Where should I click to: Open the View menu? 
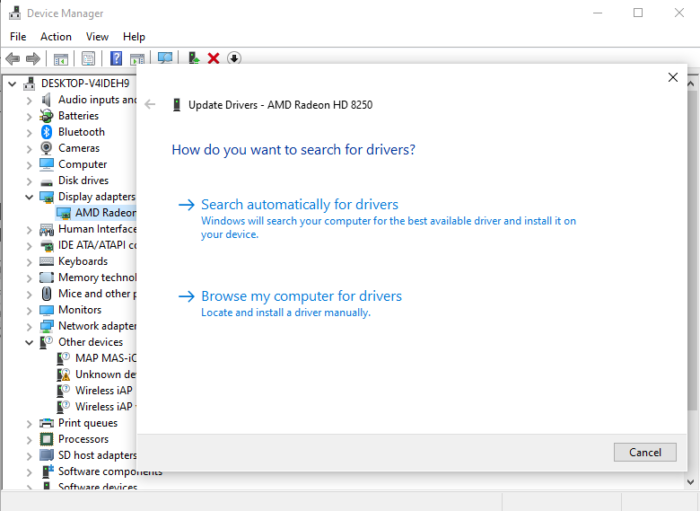click(x=97, y=37)
